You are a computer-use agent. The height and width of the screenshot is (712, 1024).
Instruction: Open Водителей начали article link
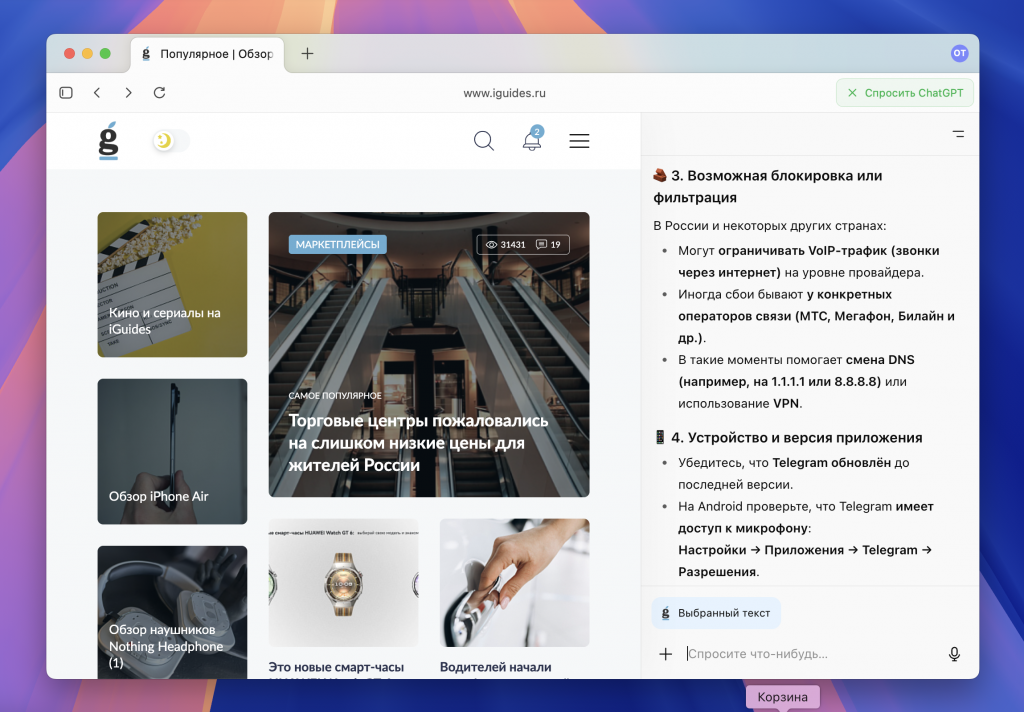(496, 667)
